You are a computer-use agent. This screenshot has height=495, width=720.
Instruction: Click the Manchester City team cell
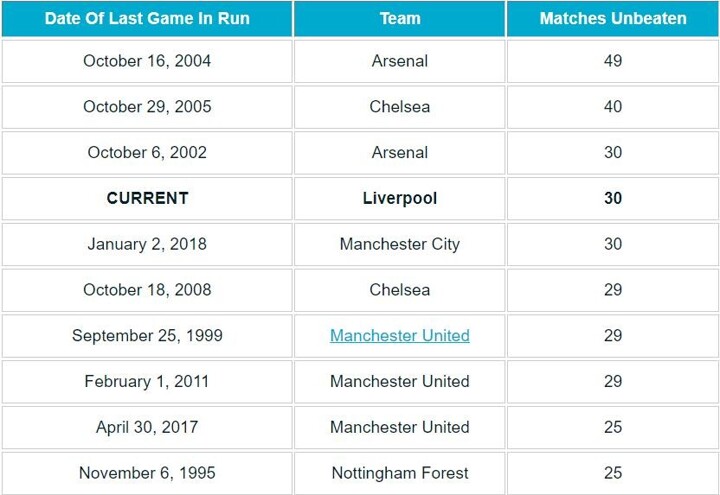pyautogui.click(x=399, y=244)
